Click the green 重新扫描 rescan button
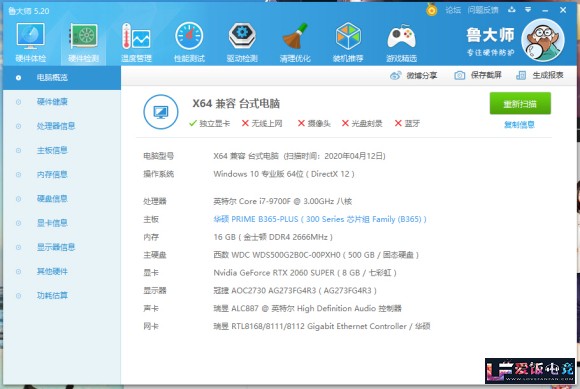 [520, 104]
